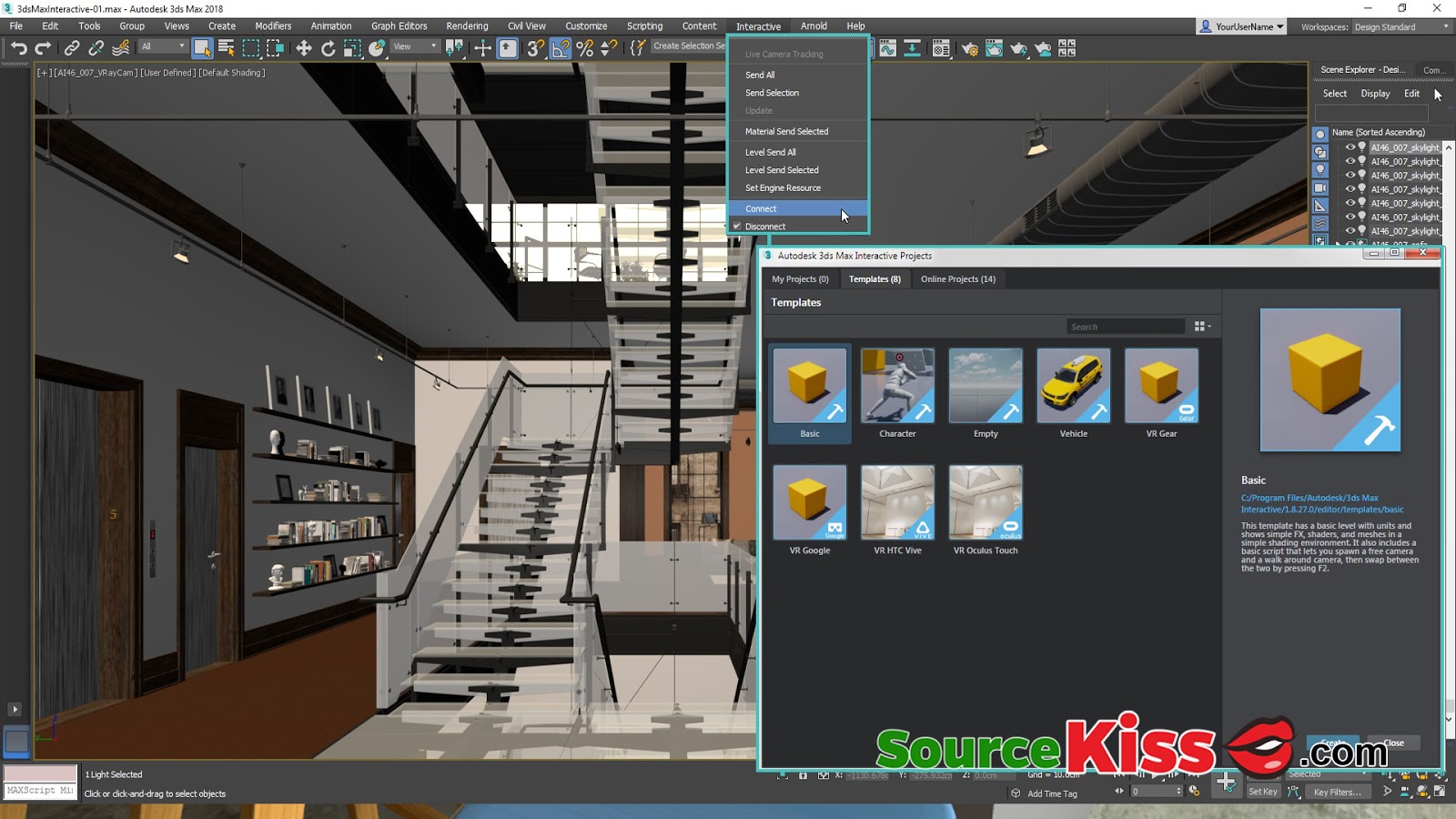Open the YourUserName account dropdown
The height and width of the screenshot is (819, 1456).
click(x=1241, y=26)
